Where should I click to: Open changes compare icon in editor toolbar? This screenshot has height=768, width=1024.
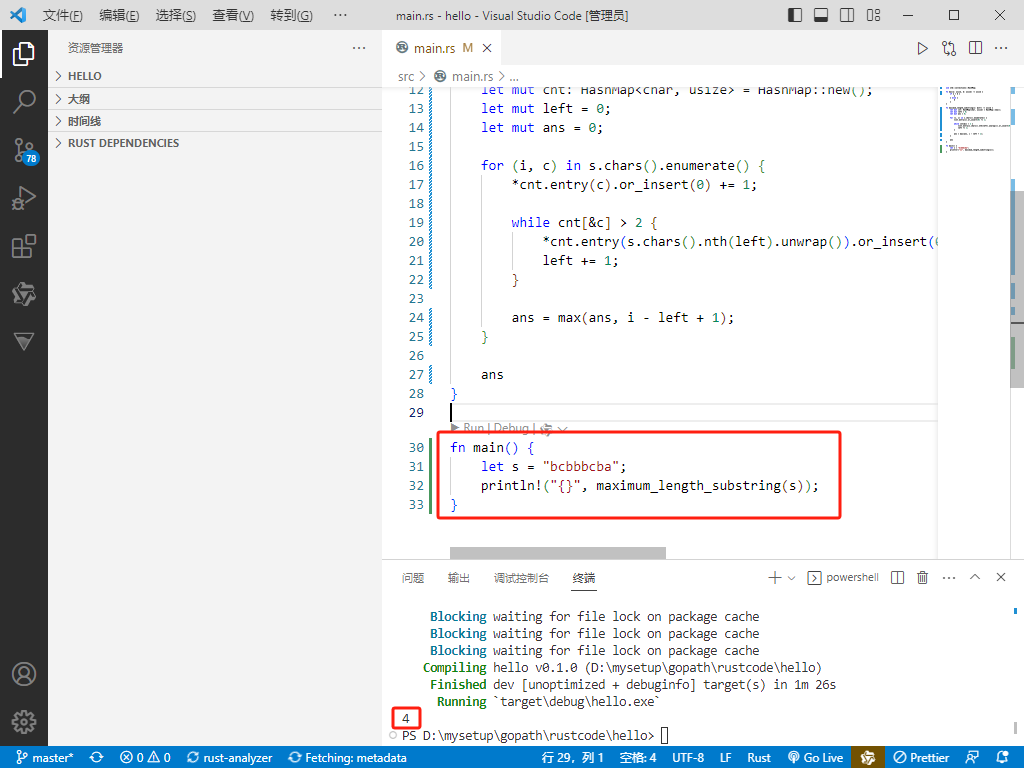point(949,48)
